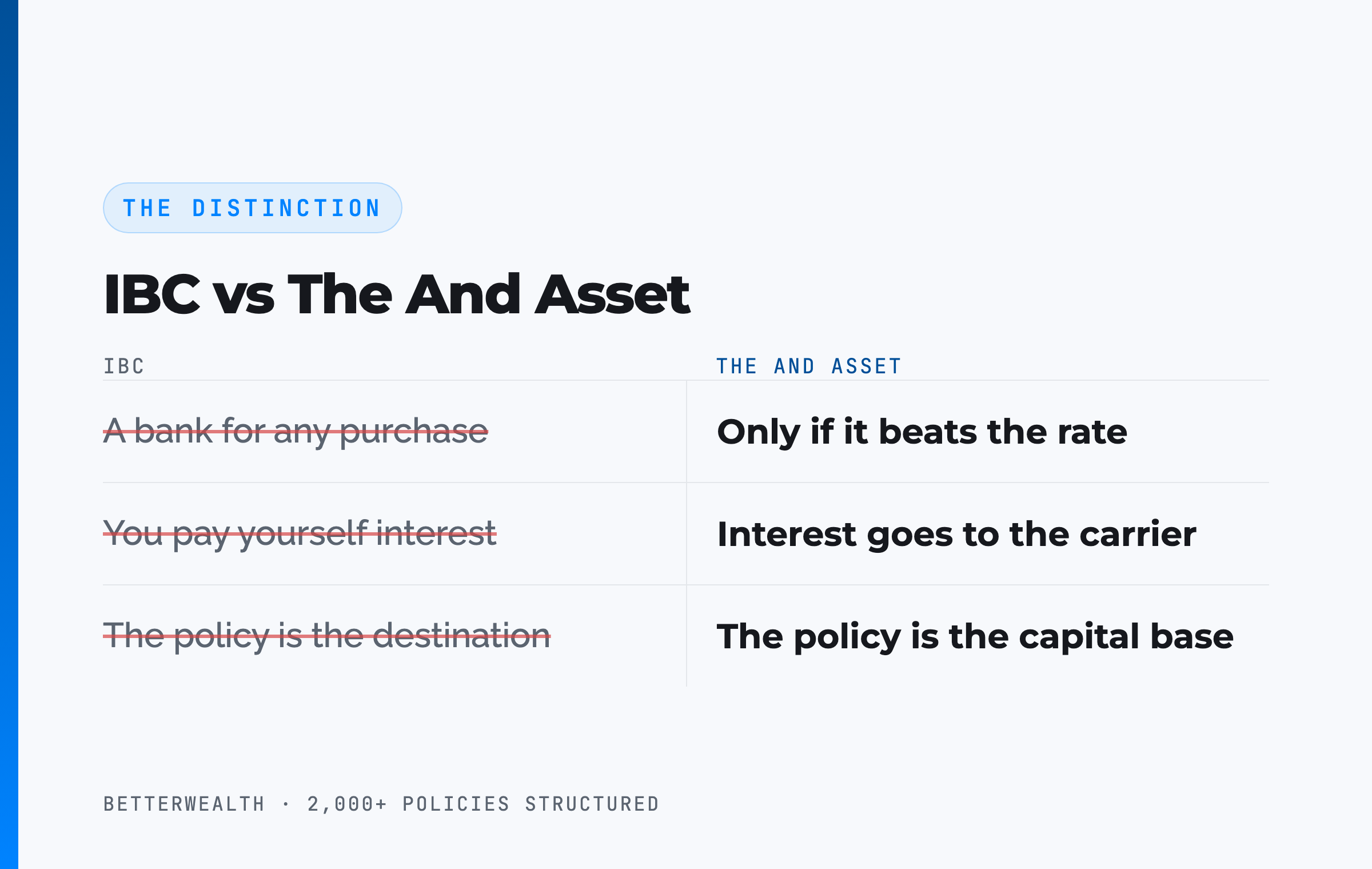Click the THE DISTINCTION pill badge
Screen dimensions: 1372x869
coord(252,208)
